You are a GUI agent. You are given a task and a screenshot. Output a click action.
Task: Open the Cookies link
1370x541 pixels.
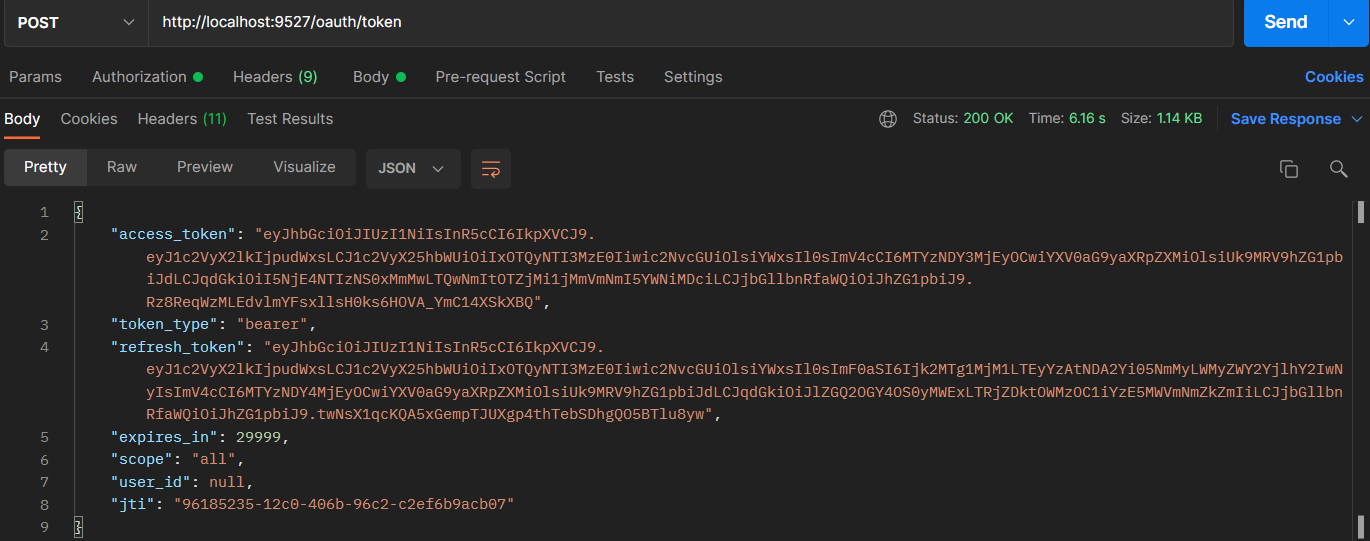pyautogui.click(x=1334, y=77)
